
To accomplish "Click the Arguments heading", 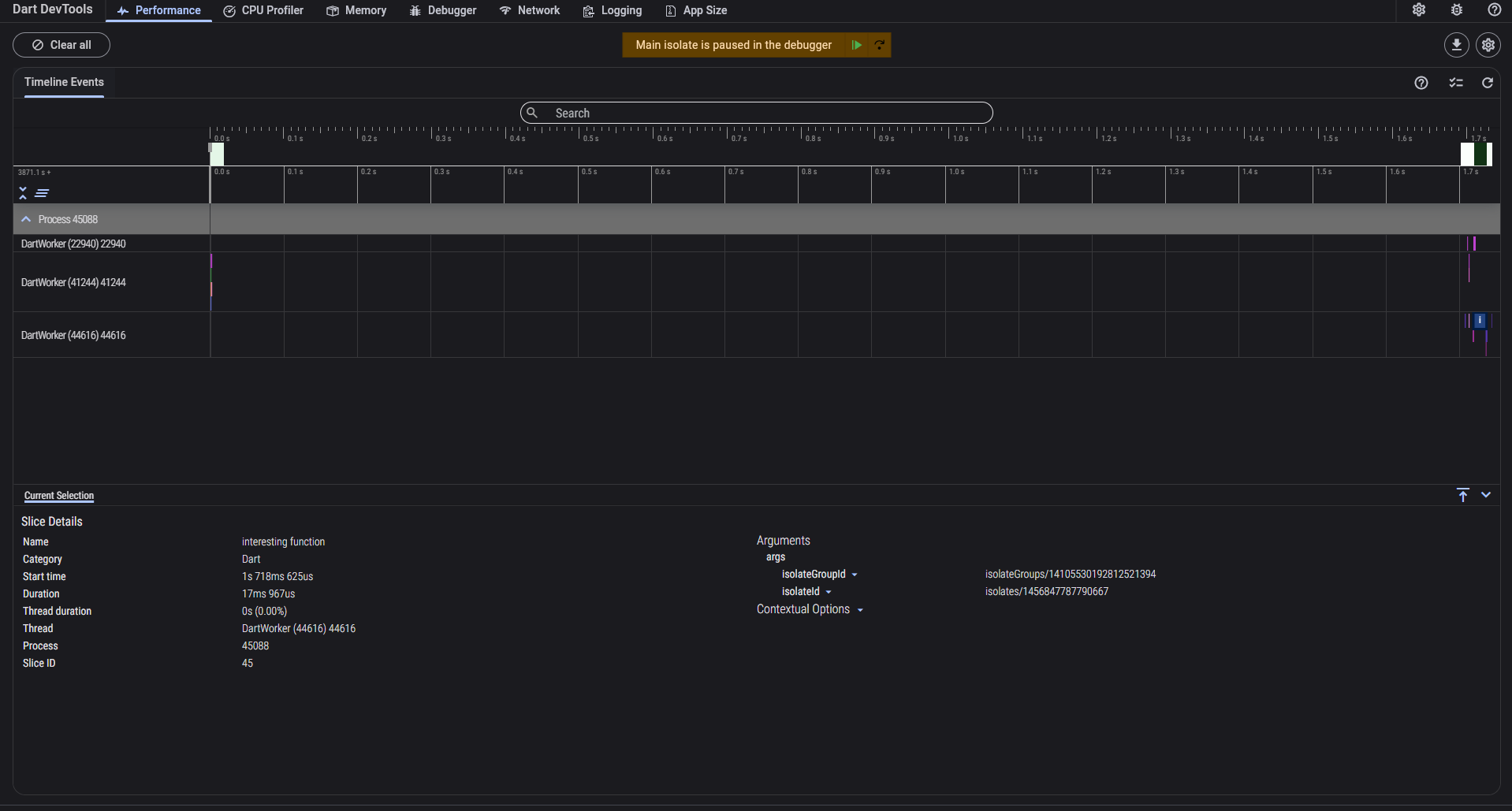I will pyautogui.click(x=784, y=541).
